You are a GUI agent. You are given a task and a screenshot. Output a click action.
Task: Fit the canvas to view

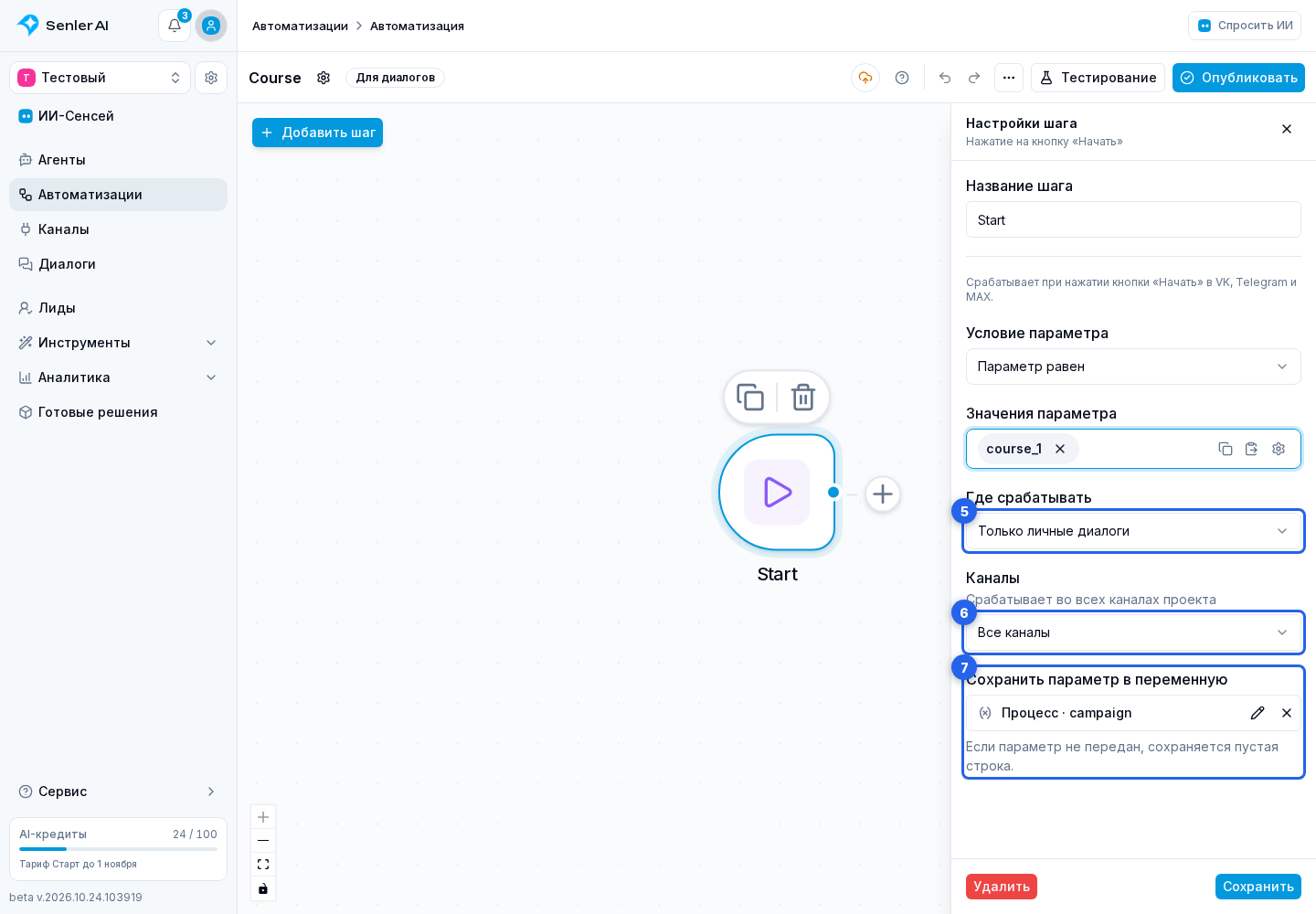(263, 865)
